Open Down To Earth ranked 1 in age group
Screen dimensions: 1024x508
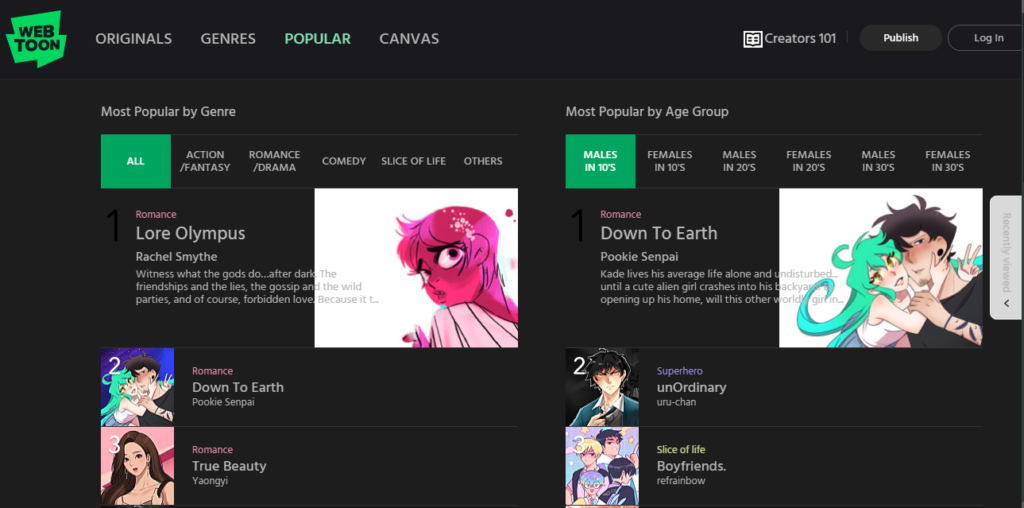659,233
